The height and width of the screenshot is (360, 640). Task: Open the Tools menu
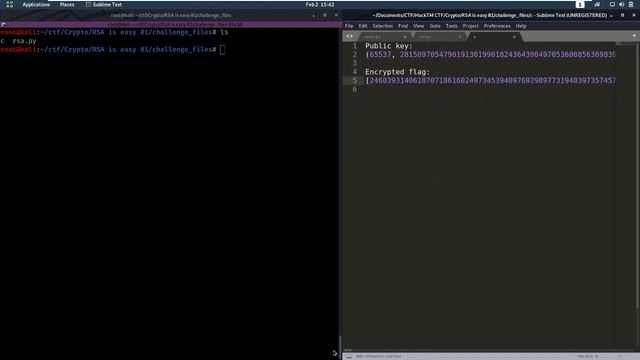pos(451,26)
